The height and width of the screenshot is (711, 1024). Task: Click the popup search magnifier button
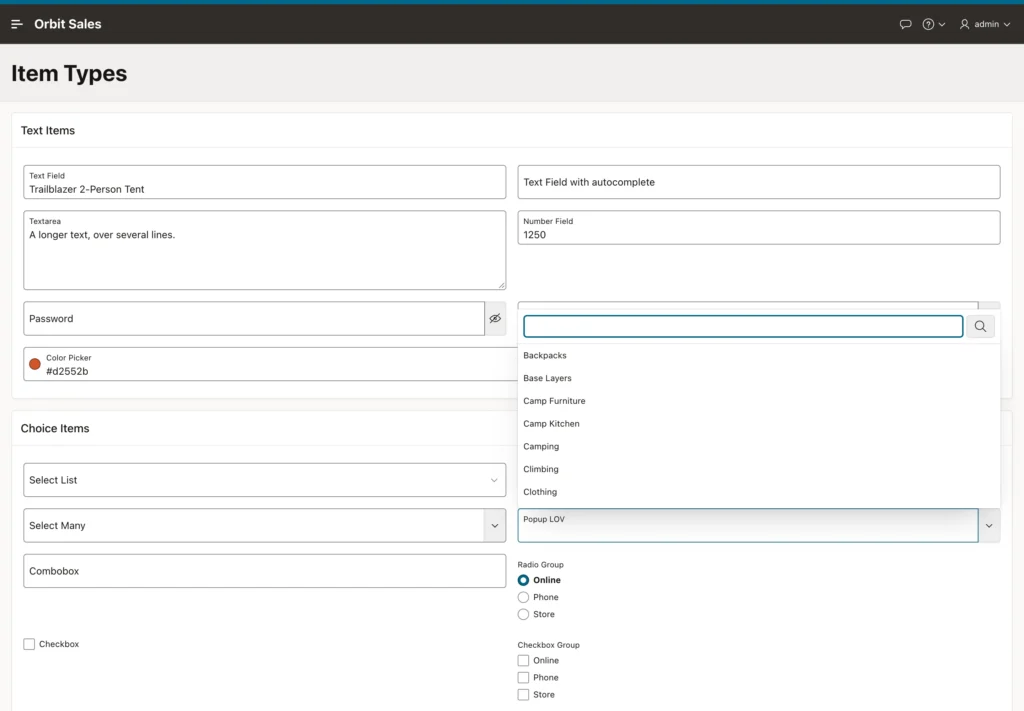click(980, 326)
